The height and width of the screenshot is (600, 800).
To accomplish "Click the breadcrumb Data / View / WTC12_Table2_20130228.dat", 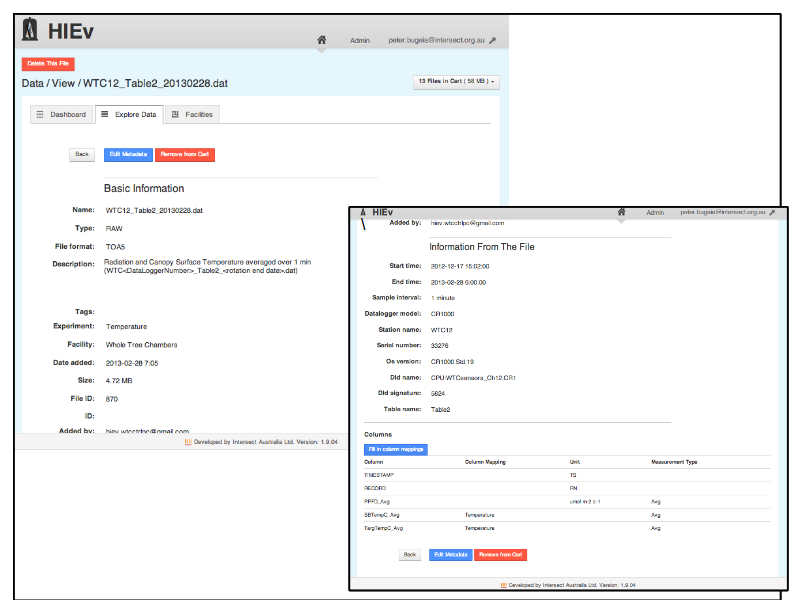I will click(124, 83).
